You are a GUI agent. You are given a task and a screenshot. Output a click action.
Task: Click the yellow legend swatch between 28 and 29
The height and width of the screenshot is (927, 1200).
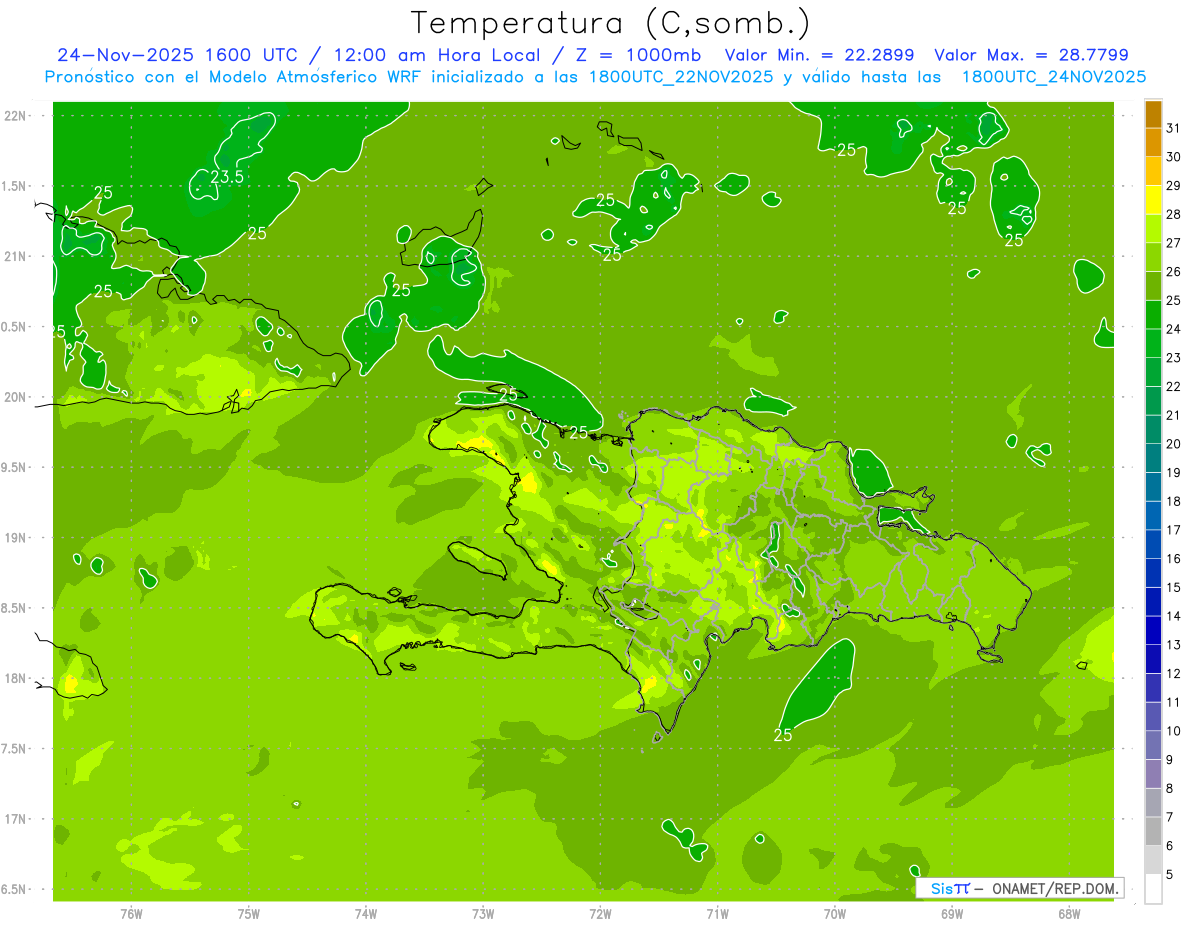(x=1153, y=200)
